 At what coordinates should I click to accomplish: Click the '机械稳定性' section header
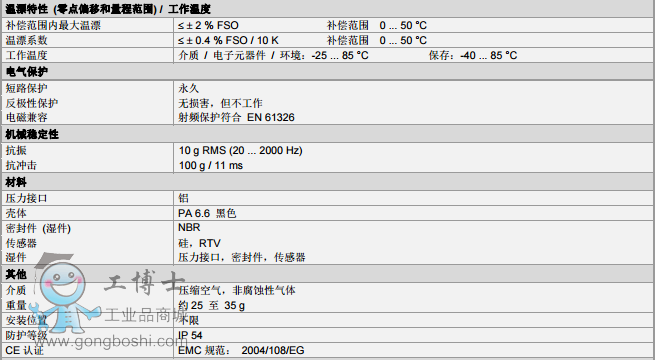(x=32, y=134)
